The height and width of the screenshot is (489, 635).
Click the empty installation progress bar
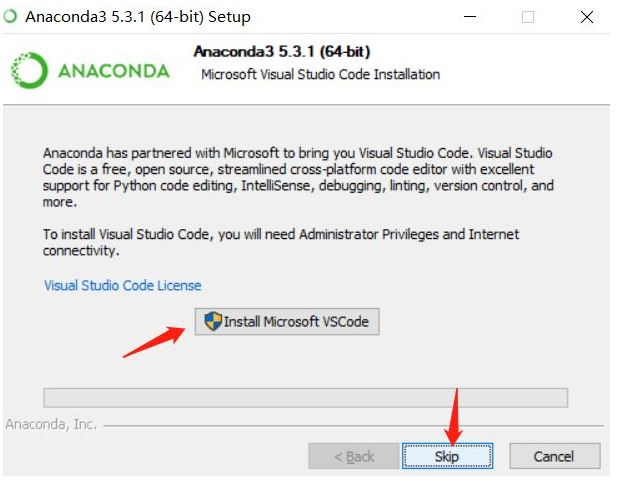click(x=305, y=397)
